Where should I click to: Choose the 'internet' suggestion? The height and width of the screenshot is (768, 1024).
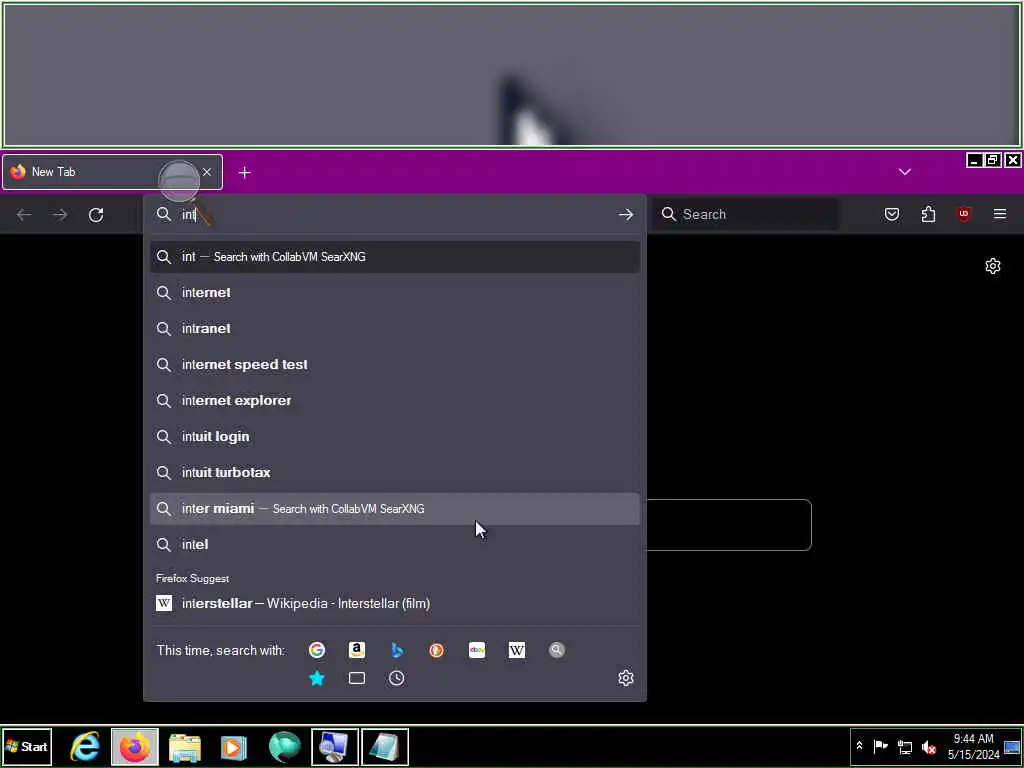tap(395, 293)
